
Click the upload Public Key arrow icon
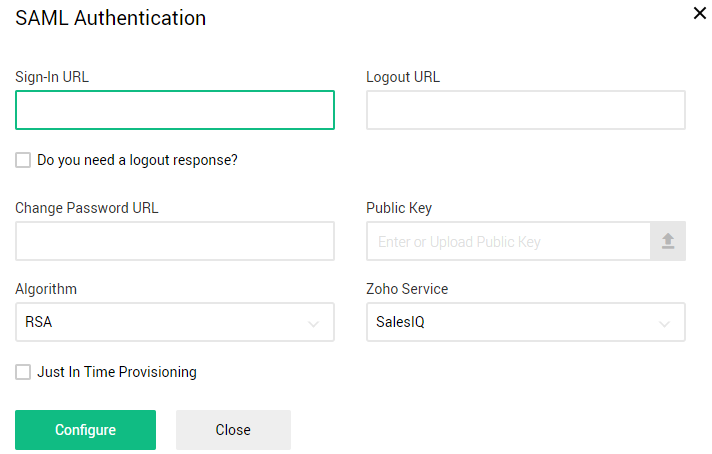[668, 241]
